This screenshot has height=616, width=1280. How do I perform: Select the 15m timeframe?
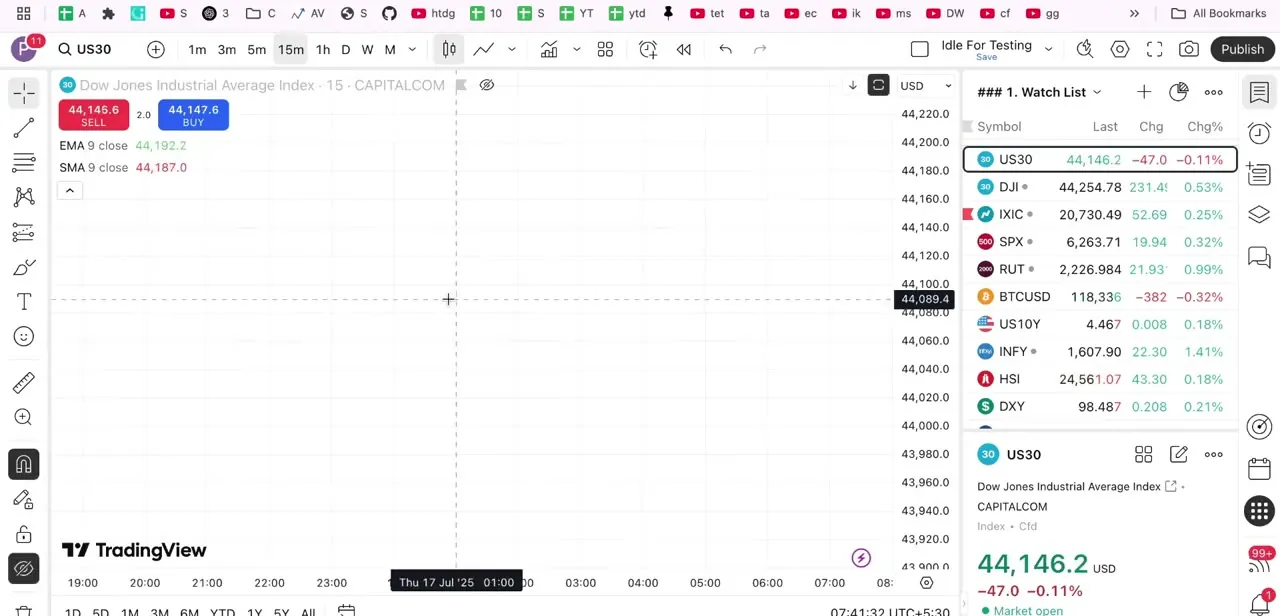pos(291,49)
